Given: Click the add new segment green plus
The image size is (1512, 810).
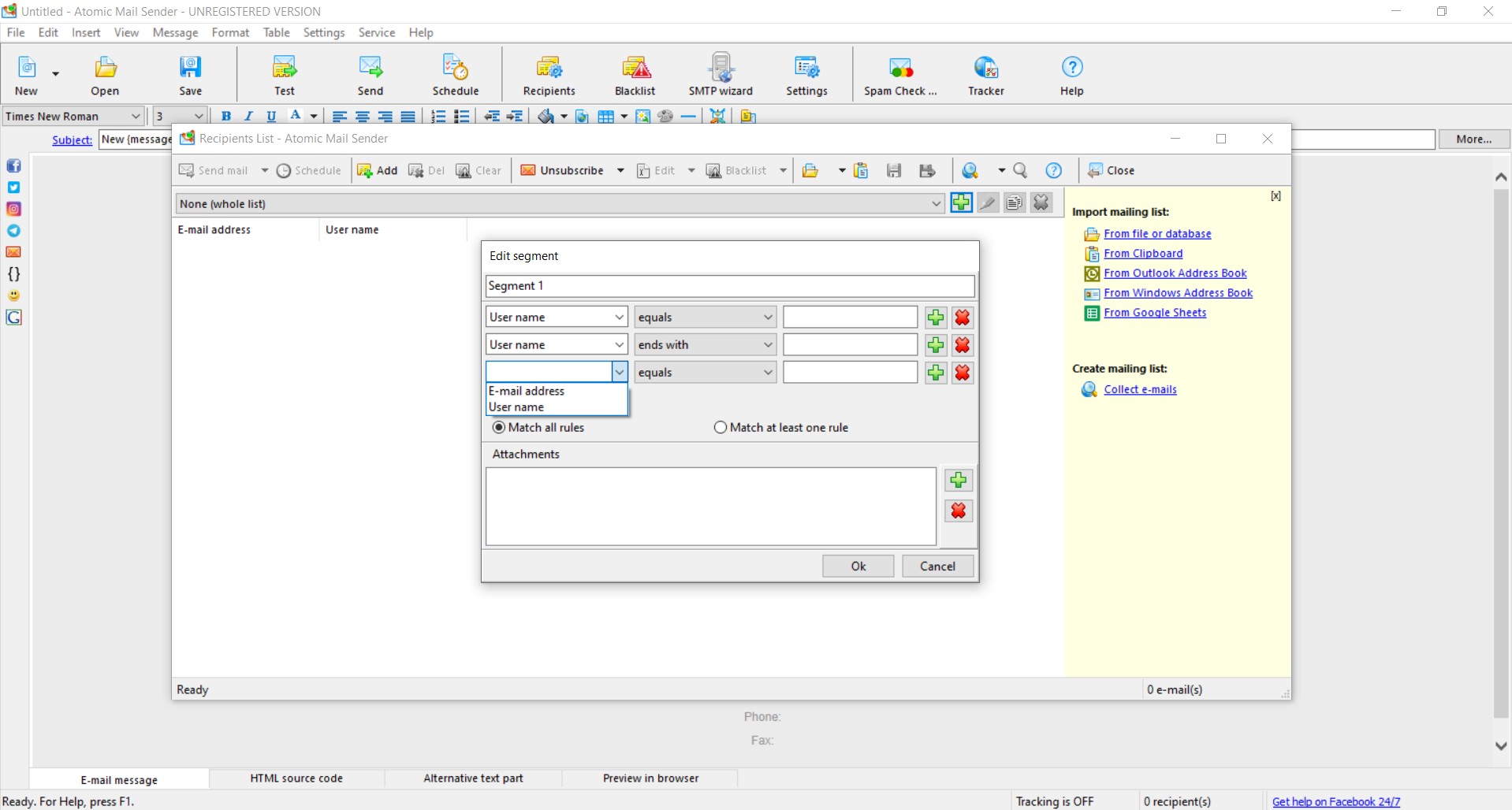Looking at the screenshot, I should 961,202.
